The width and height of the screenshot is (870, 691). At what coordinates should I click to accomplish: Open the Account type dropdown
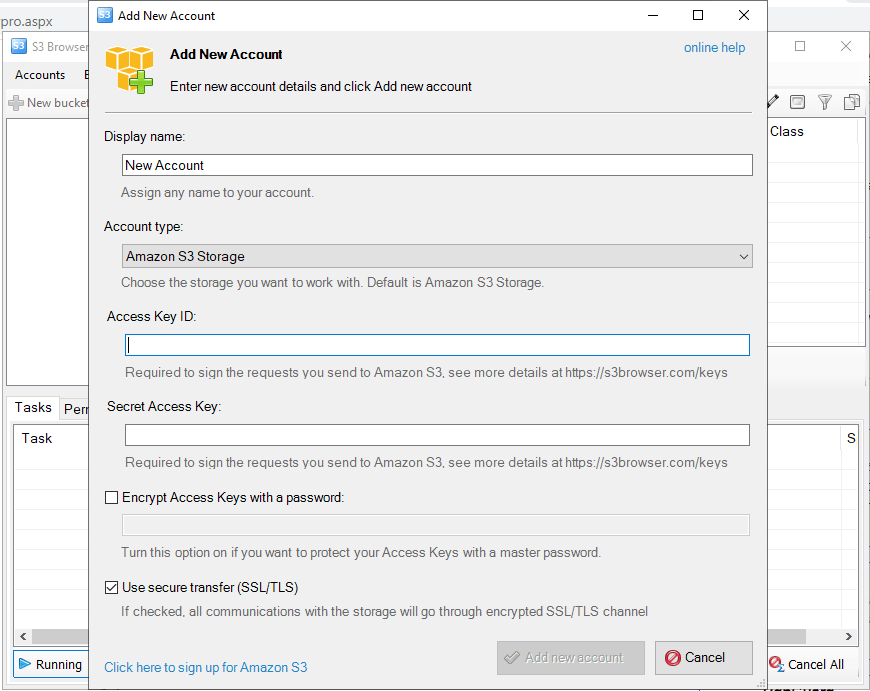[437, 256]
